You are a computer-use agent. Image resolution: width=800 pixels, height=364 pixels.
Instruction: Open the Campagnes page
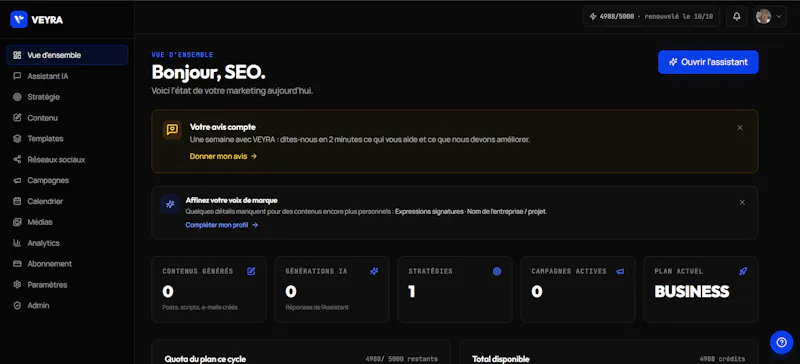(67, 180)
